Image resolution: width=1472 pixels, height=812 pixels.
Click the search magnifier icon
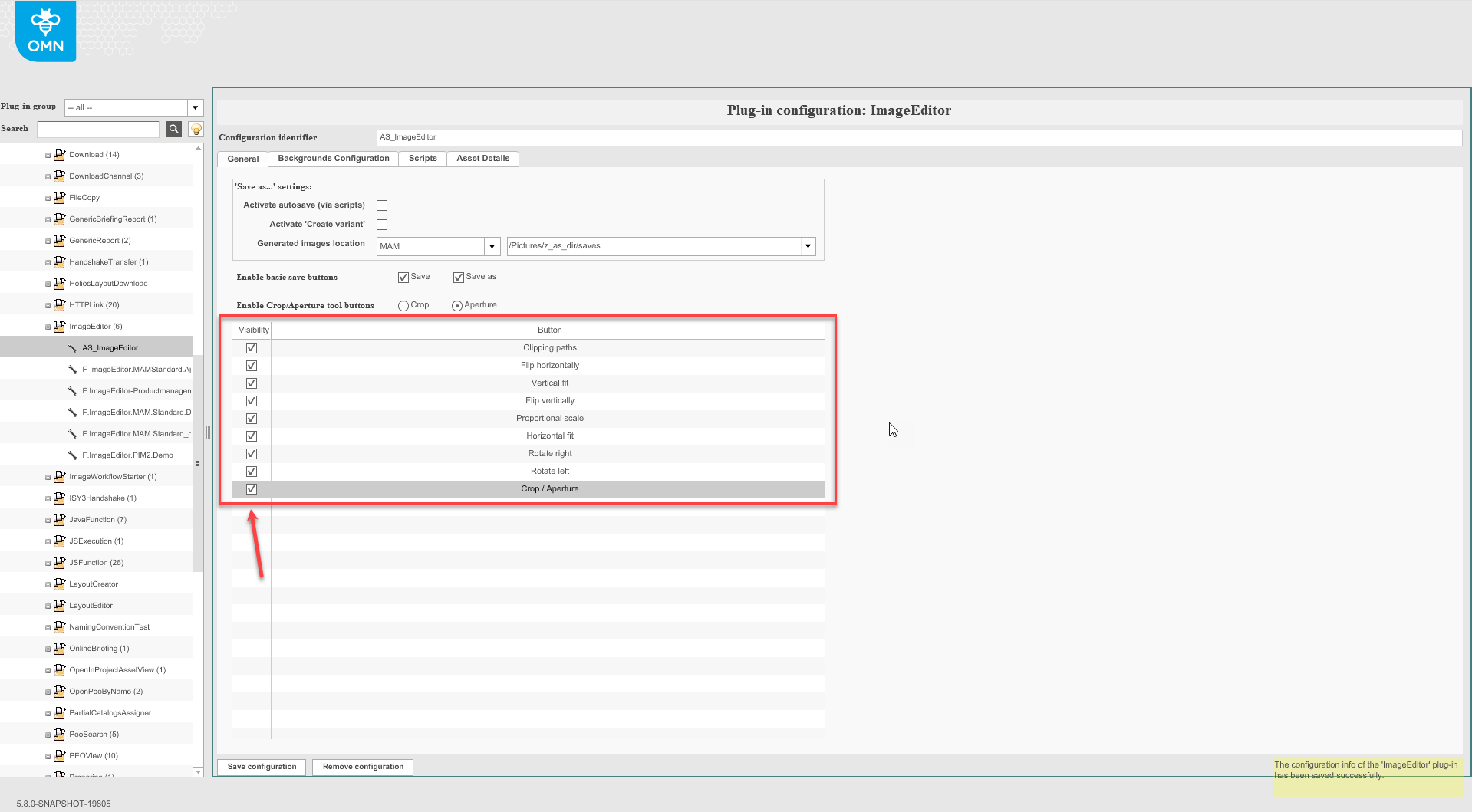173,129
